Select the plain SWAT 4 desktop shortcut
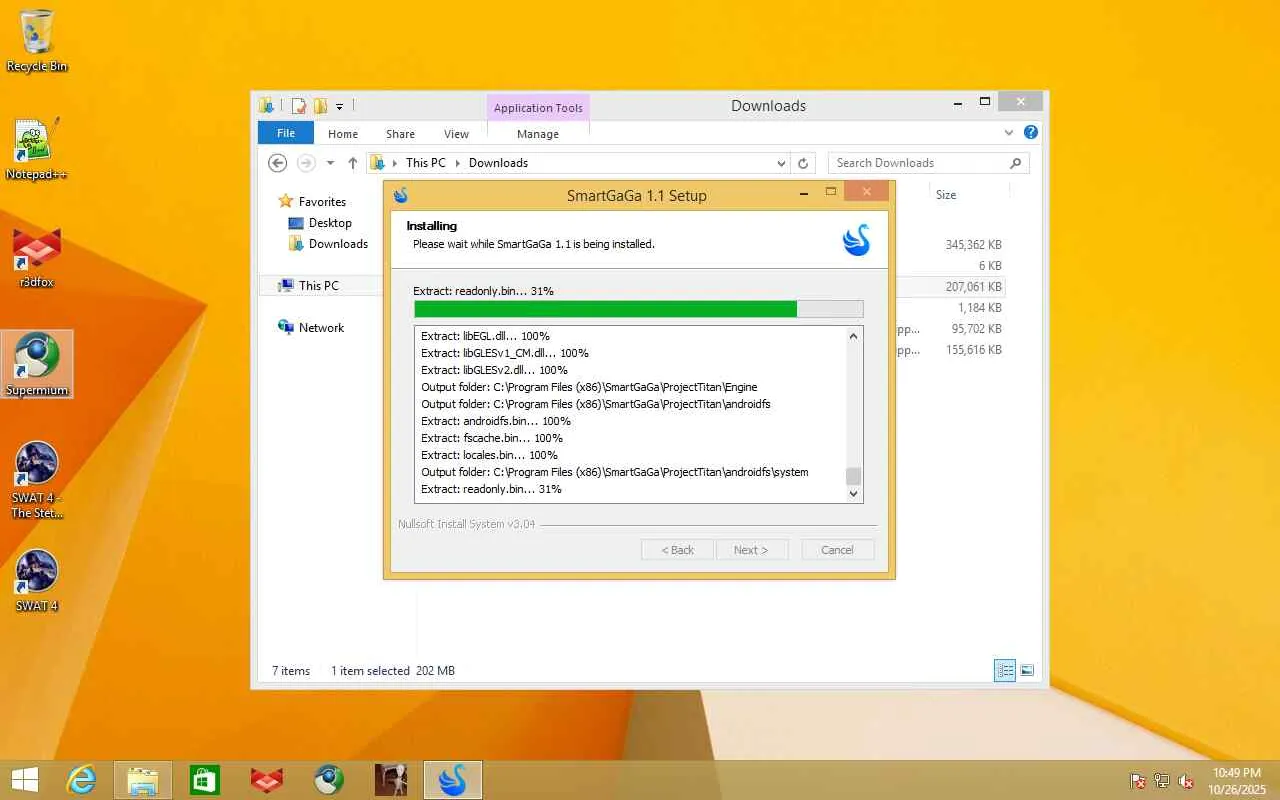 (x=37, y=581)
